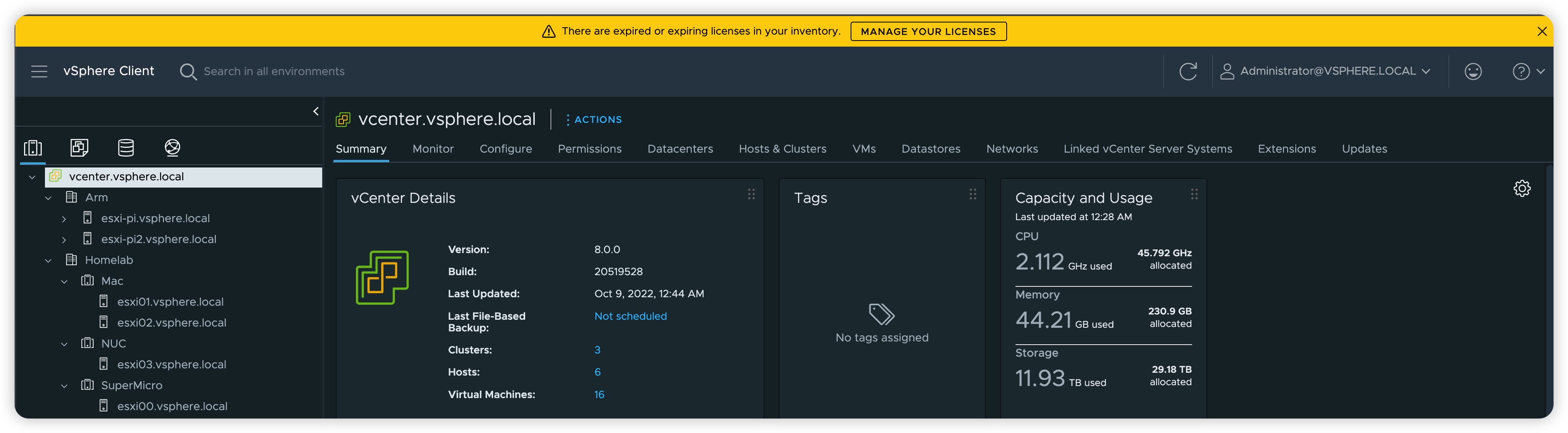Click the Homelab datacenter icon
This screenshot has width=1568, height=433.
tap(71, 259)
